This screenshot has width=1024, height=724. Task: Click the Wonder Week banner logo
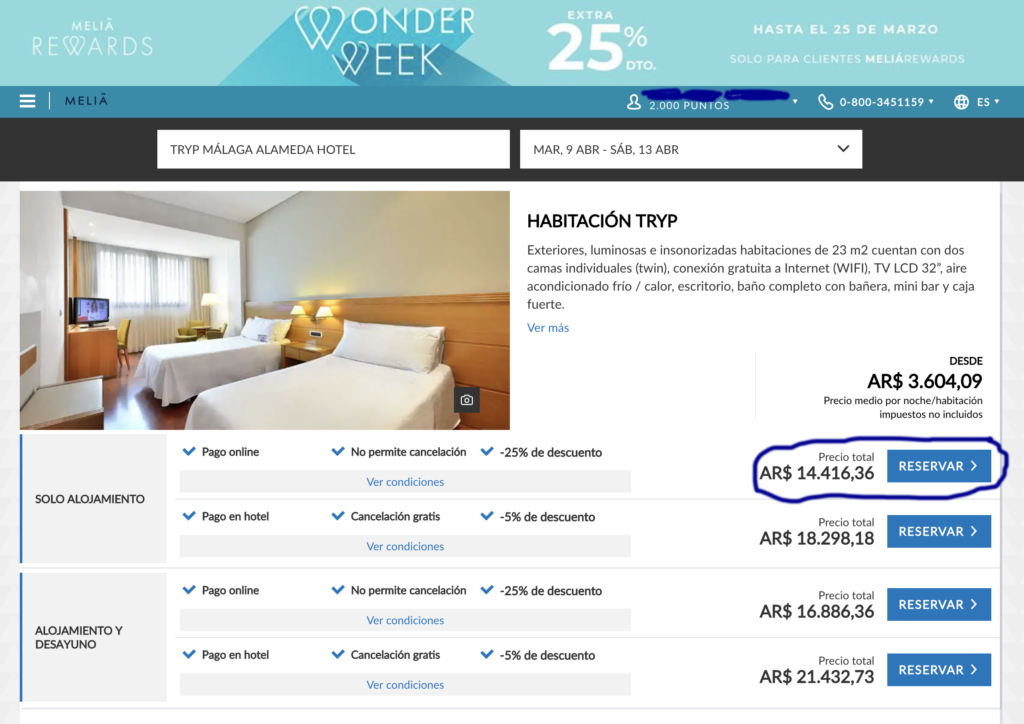tap(385, 41)
